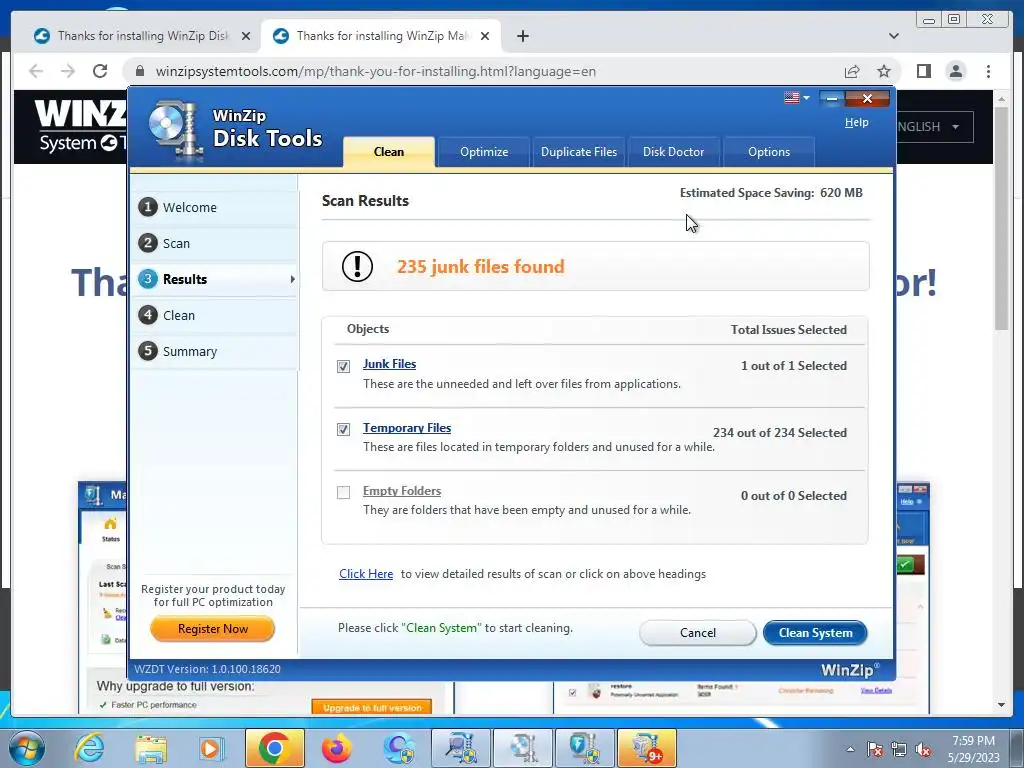Open the Chrome three-dot menu
1024x768 pixels.
988,71
